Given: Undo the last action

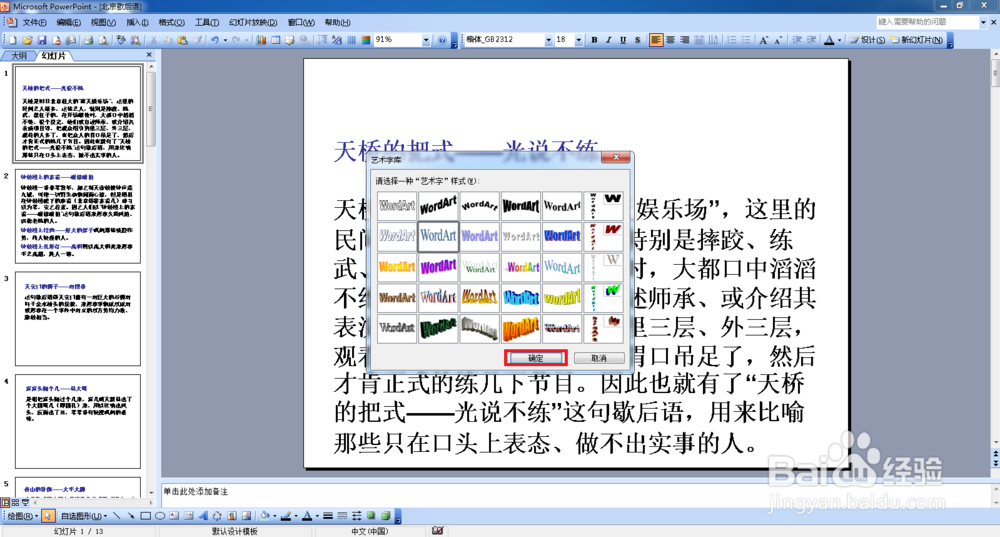Looking at the screenshot, I should pos(215,40).
